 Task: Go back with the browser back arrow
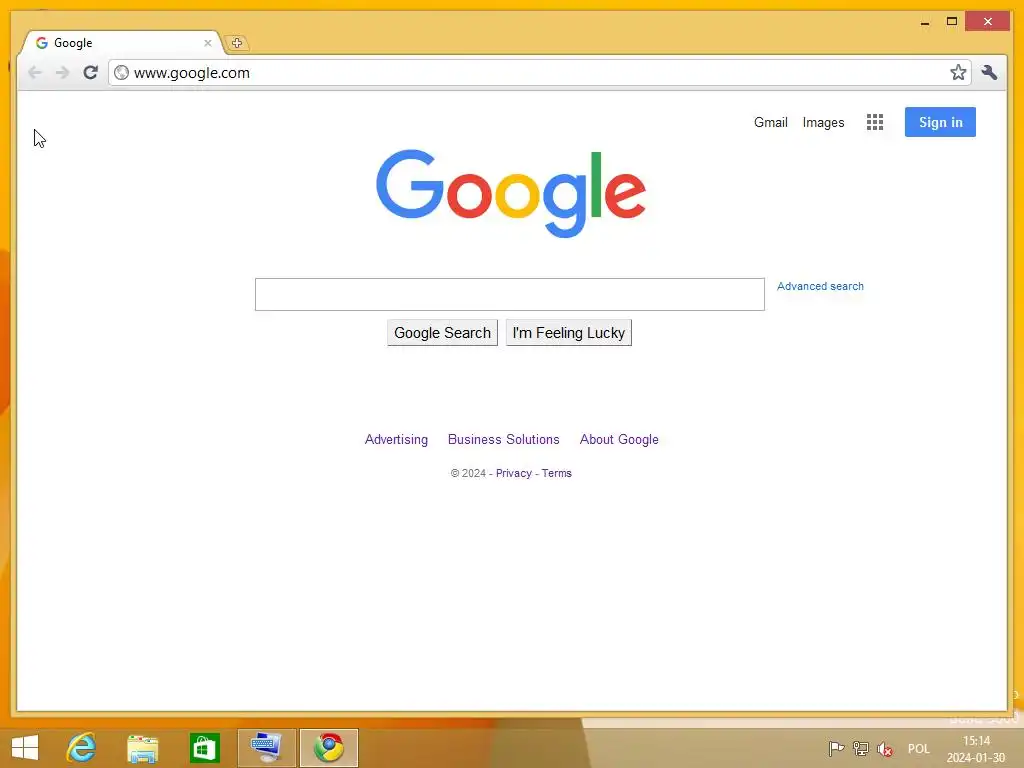pos(35,72)
